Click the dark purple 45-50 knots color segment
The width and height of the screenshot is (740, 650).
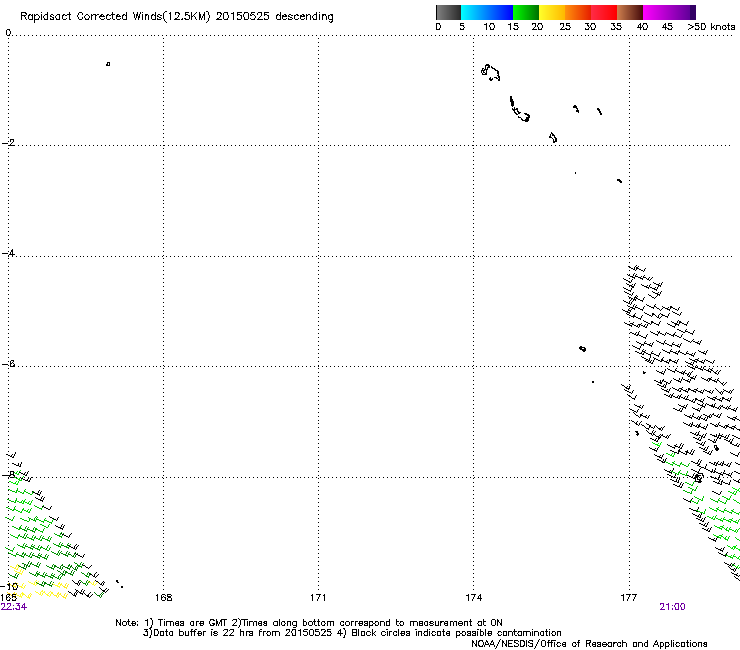[682, 12]
